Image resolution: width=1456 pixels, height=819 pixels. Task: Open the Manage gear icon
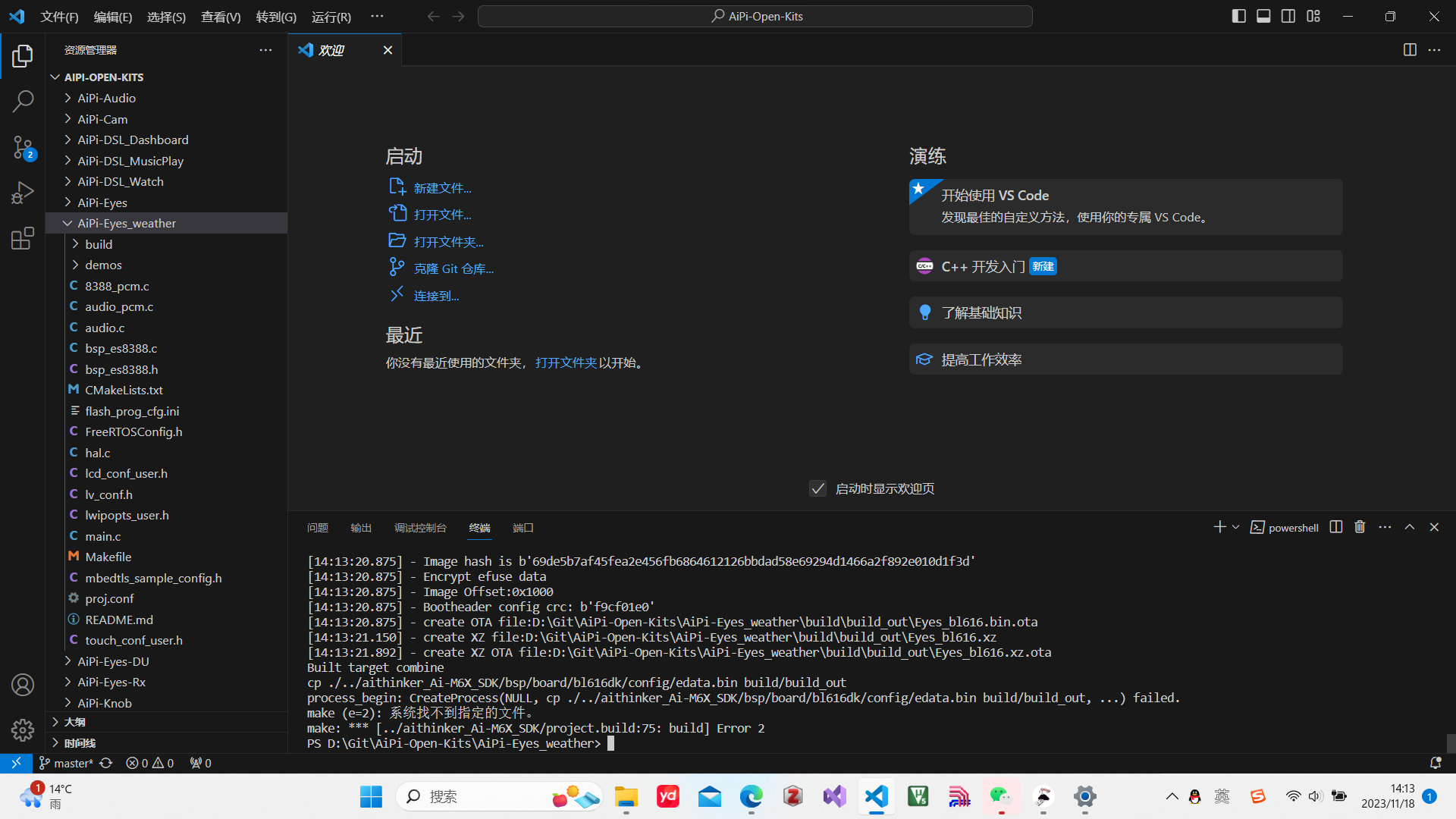pyautogui.click(x=23, y=730)
